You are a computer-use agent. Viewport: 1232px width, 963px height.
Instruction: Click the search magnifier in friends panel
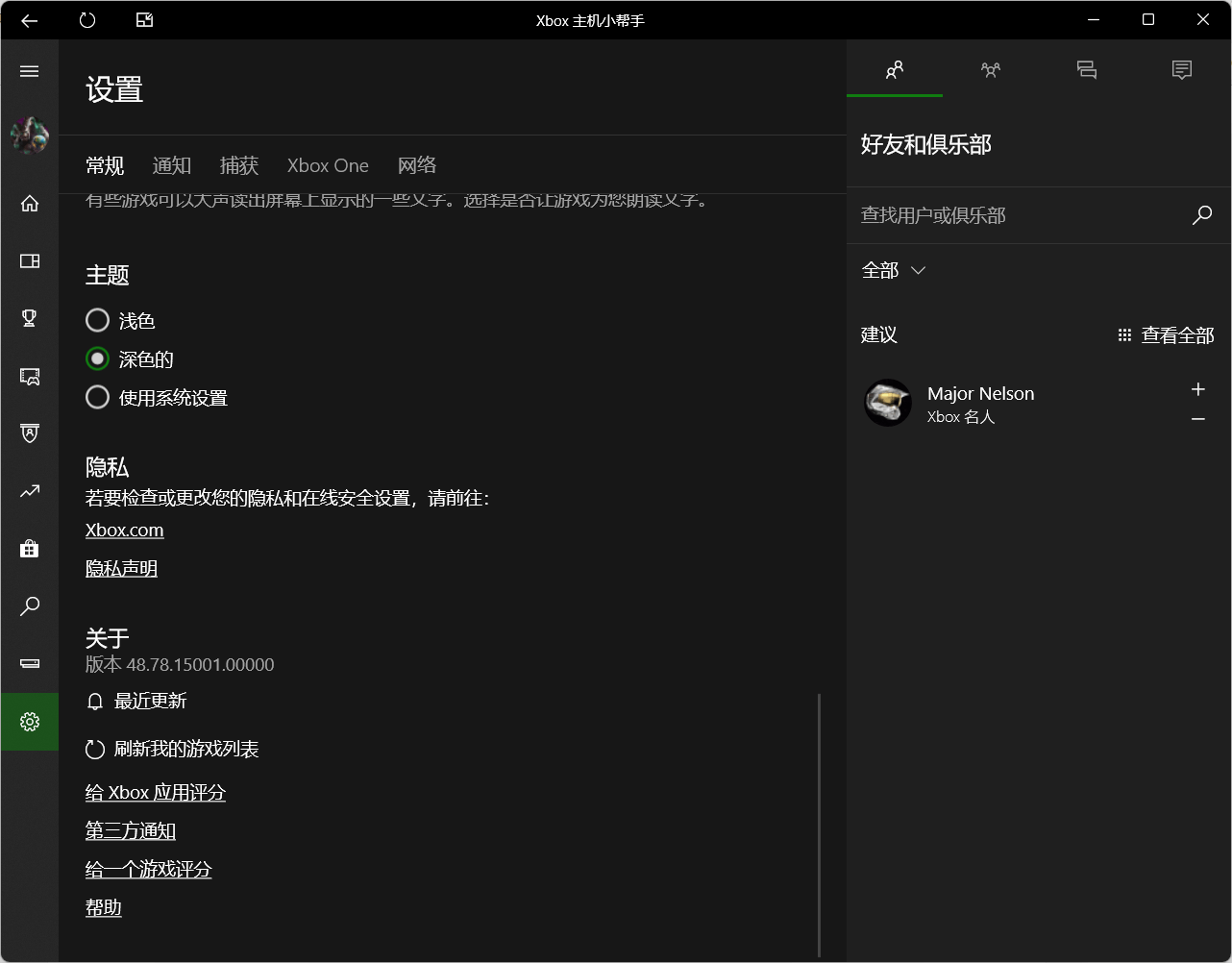click(x=1202, y=215)
